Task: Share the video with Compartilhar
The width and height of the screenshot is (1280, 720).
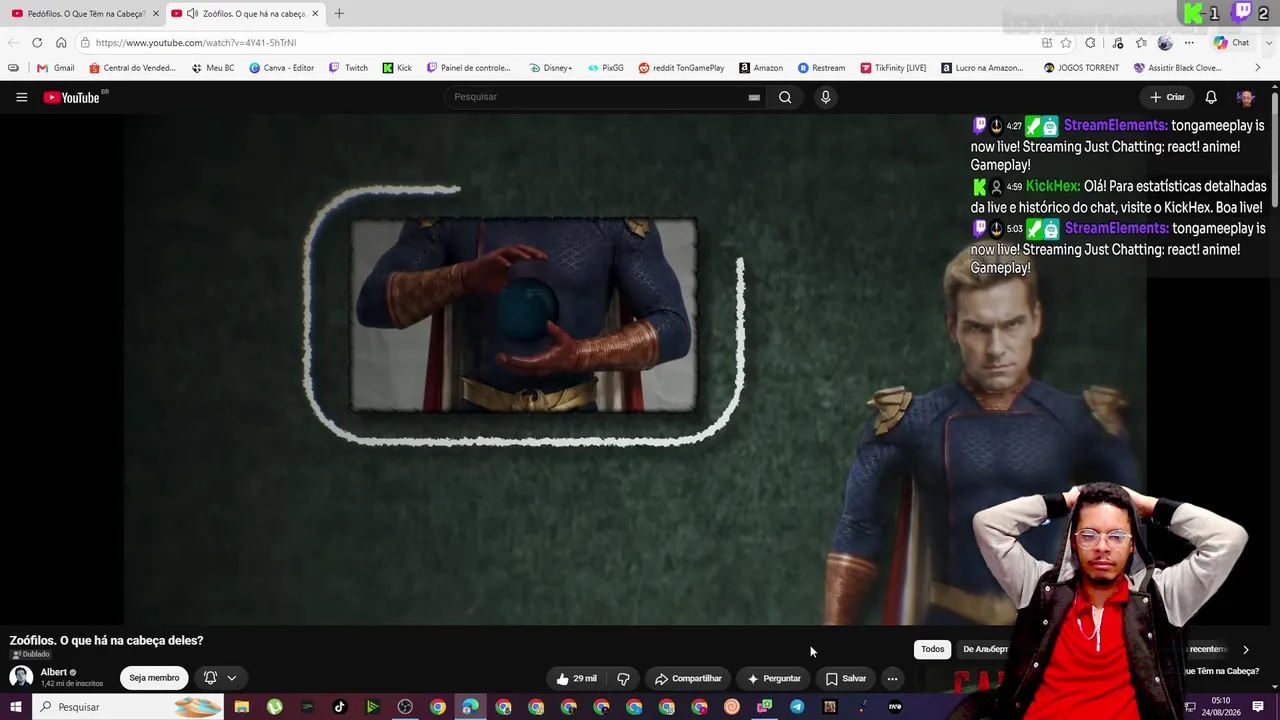Action: click(688, 678)
